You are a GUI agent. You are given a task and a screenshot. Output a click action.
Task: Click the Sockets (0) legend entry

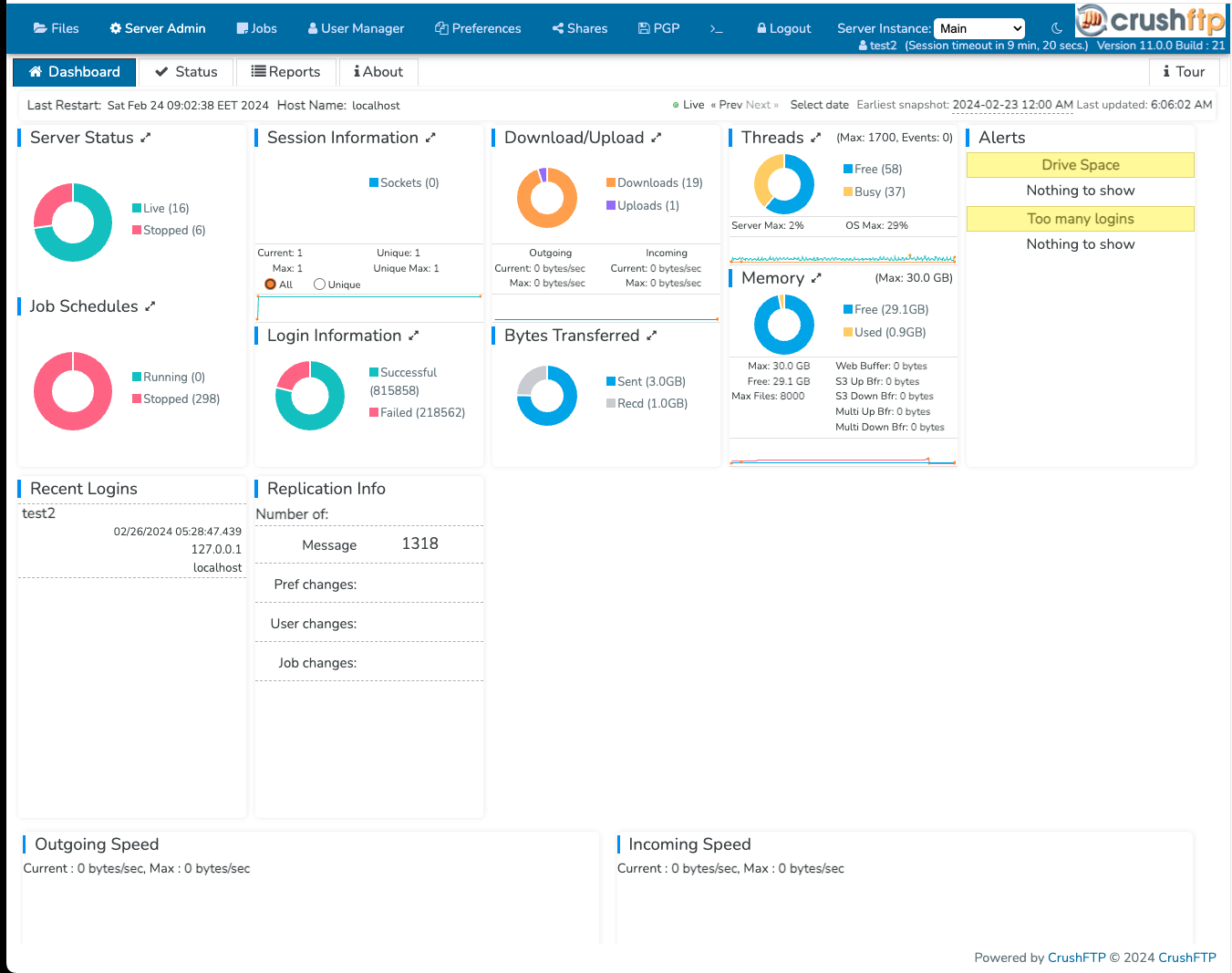coord(404,182)
